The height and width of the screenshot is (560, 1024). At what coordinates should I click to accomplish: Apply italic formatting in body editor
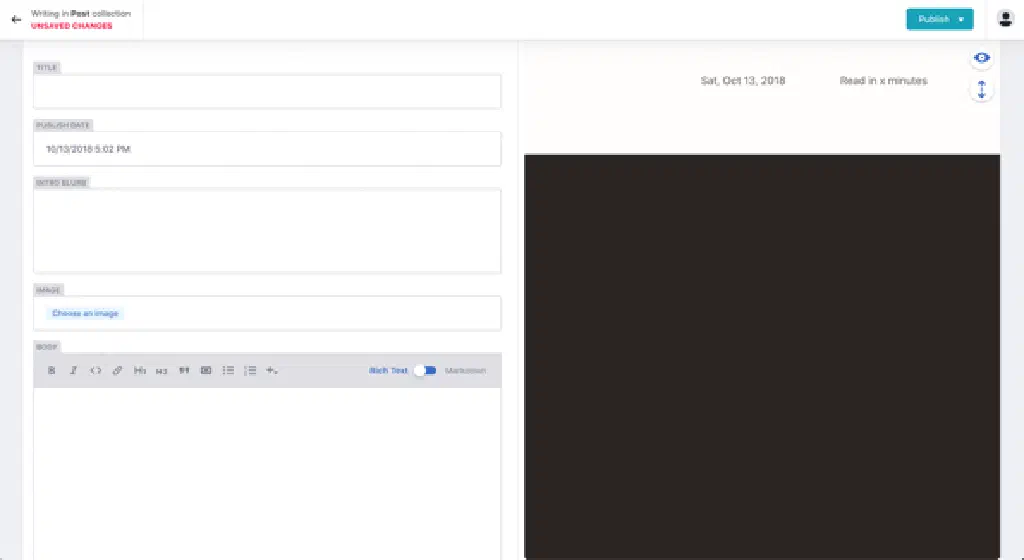click(x=73, y=370)
